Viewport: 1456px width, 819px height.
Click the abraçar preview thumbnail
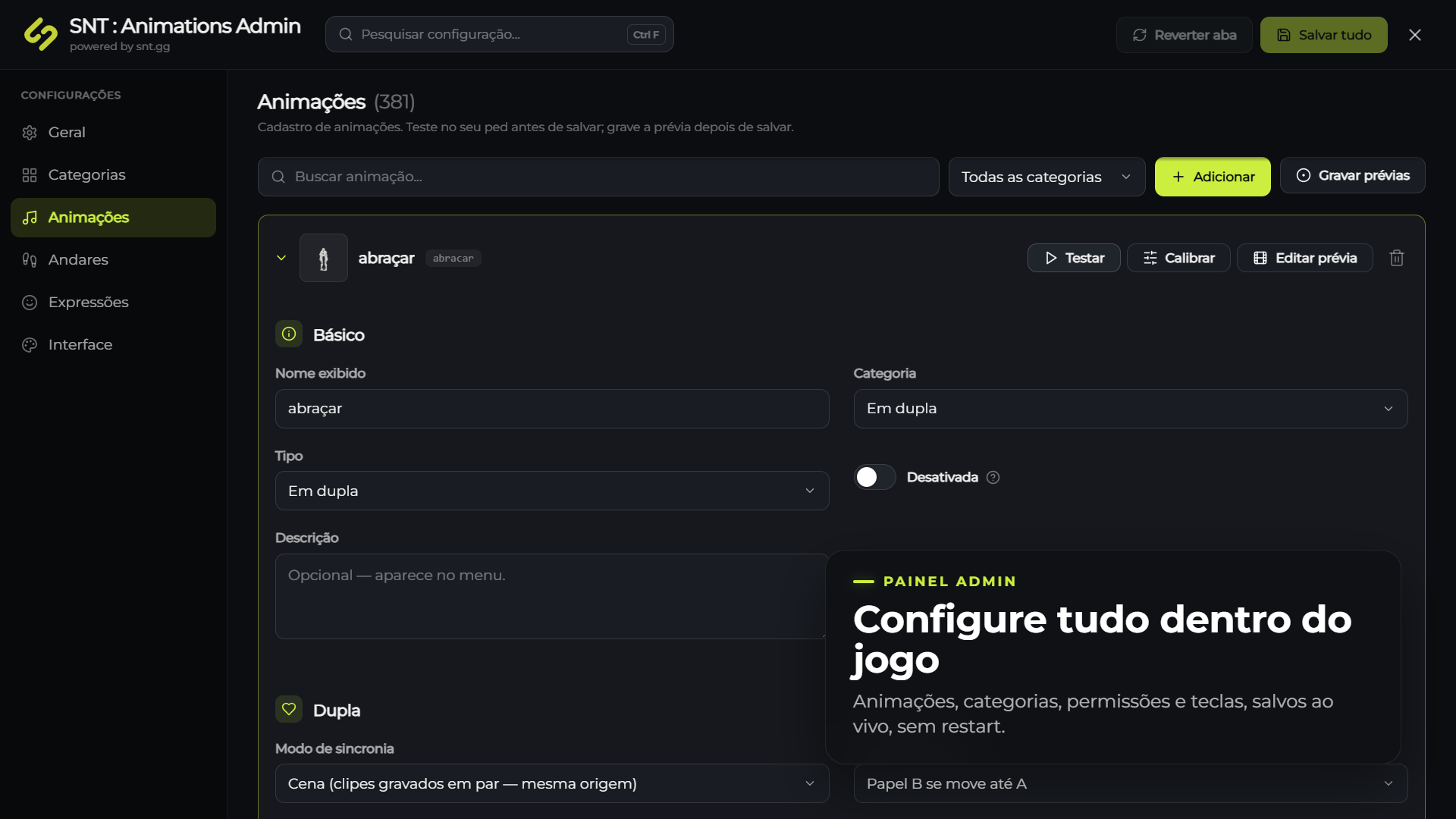point(324,258)
